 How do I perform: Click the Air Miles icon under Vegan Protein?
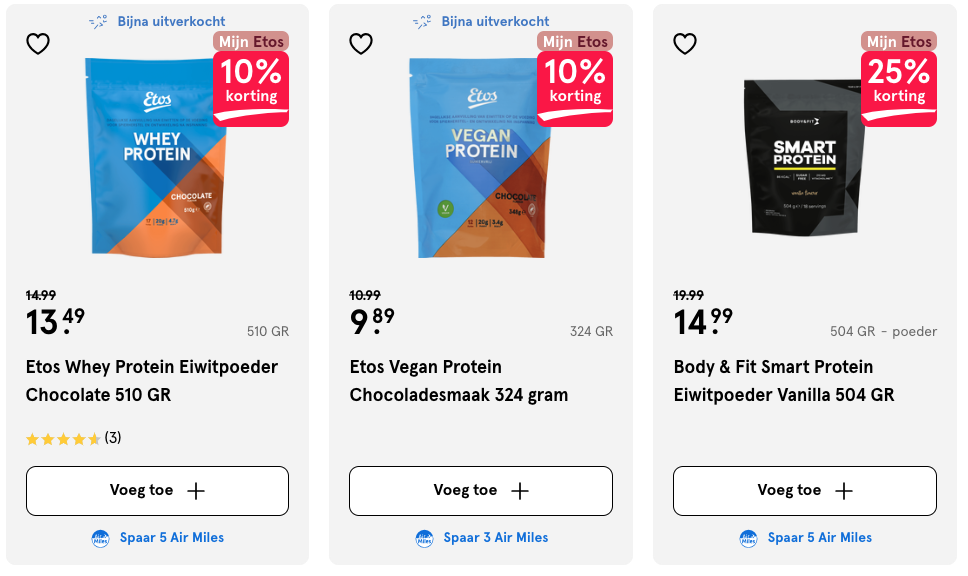(425, 538)
